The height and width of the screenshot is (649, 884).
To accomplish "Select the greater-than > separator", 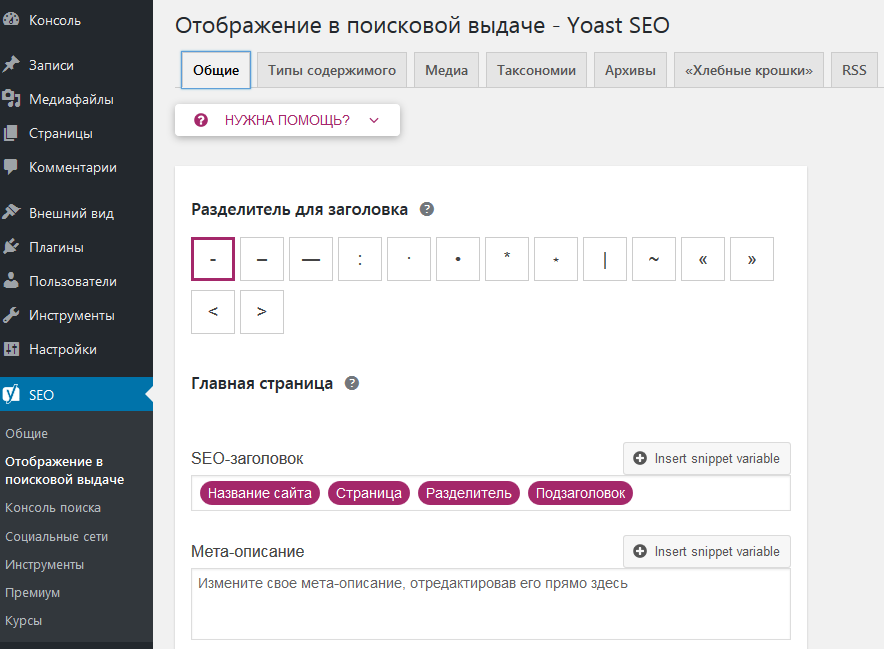I will pos(262,312).
